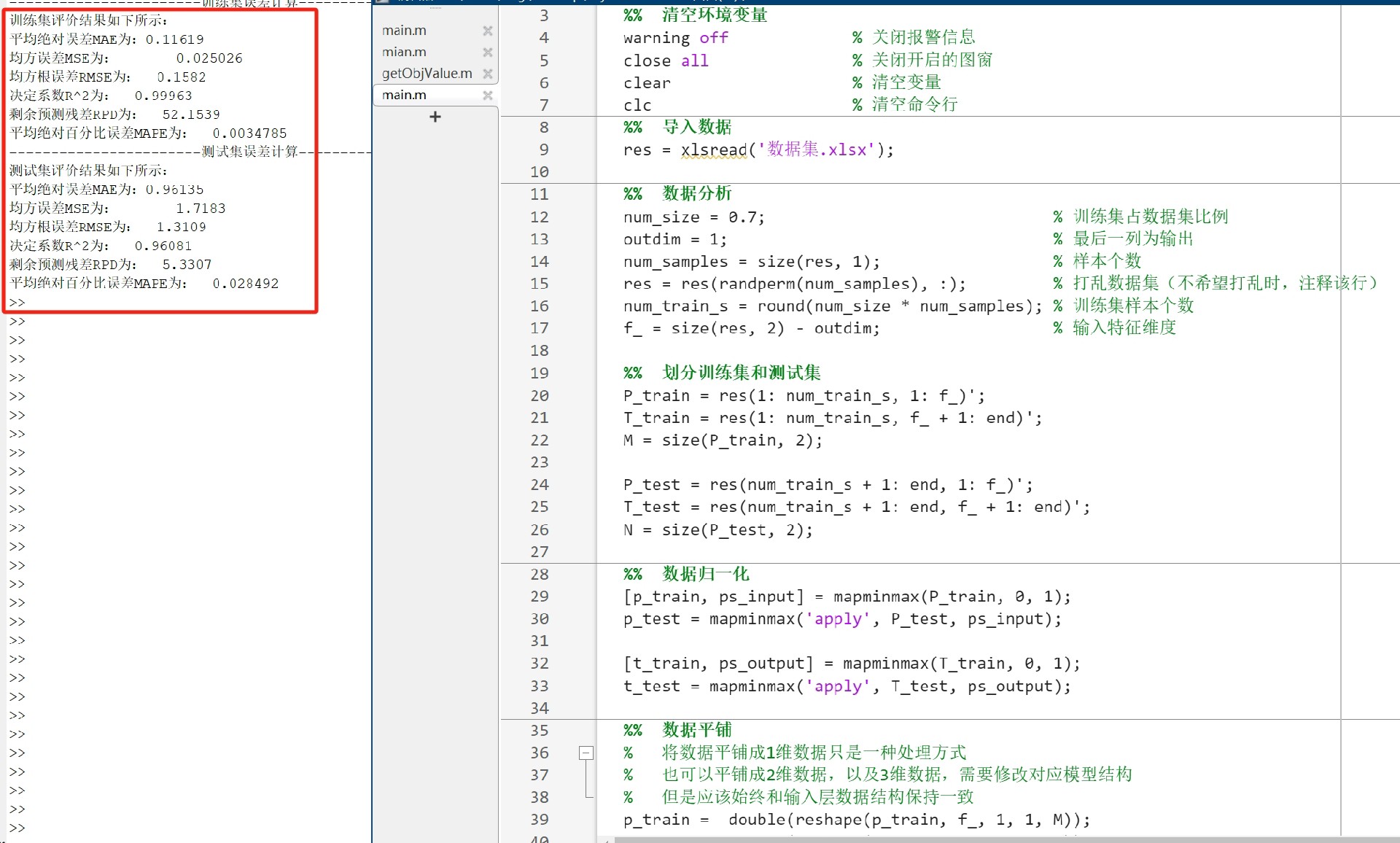Toggle breakpoint on line 15 number

click(x=540, y=284)
